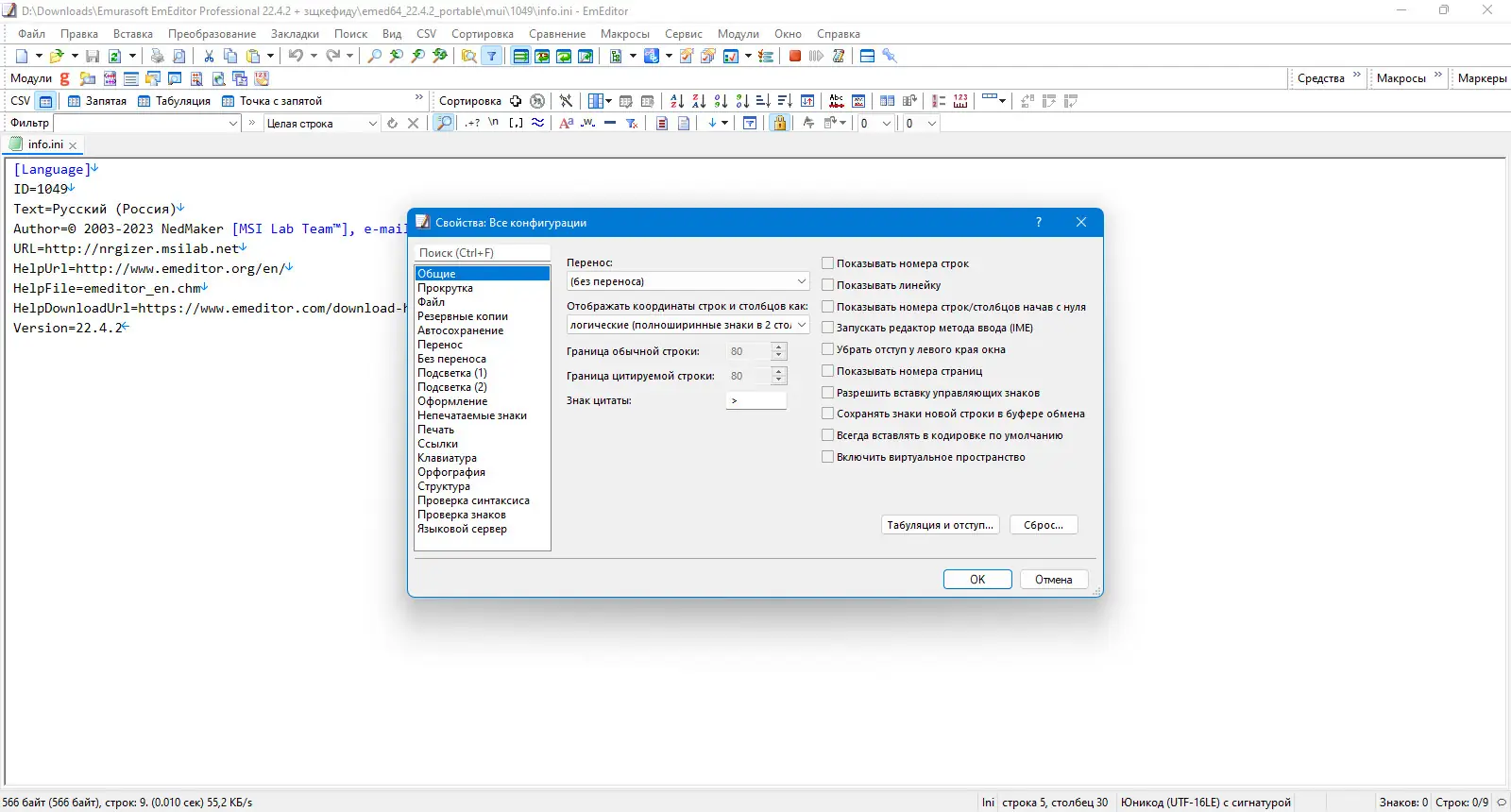Click the spinner on 'Граница обычной строки'

[779, 351]
